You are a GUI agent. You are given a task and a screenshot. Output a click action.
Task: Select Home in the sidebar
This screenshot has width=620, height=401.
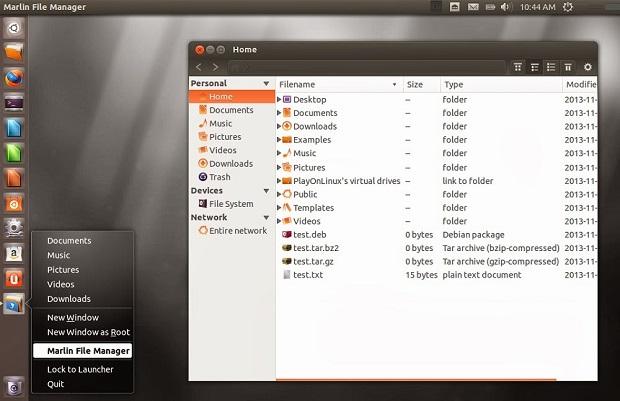click(x=232, y=96)
